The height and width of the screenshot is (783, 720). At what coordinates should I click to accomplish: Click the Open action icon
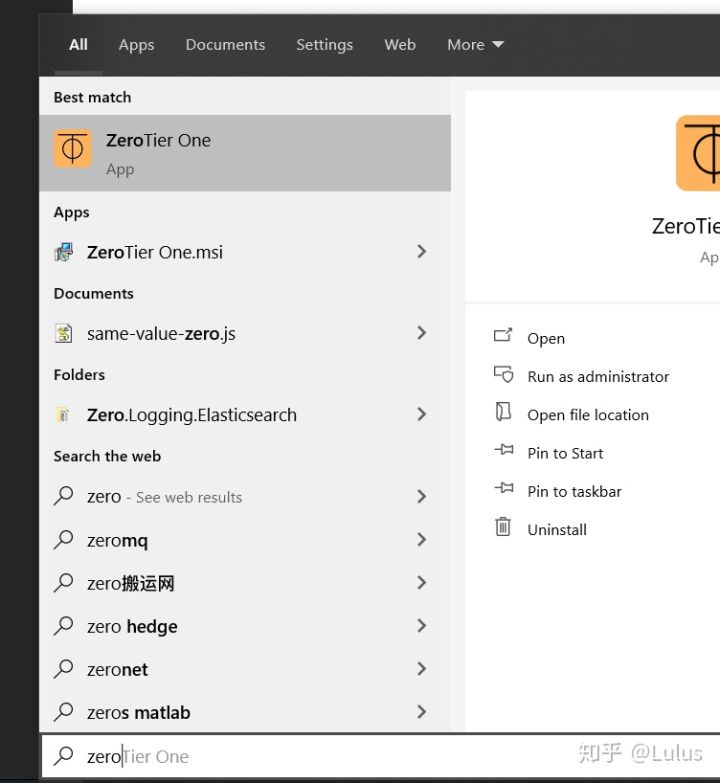click(x=503, y=335)
